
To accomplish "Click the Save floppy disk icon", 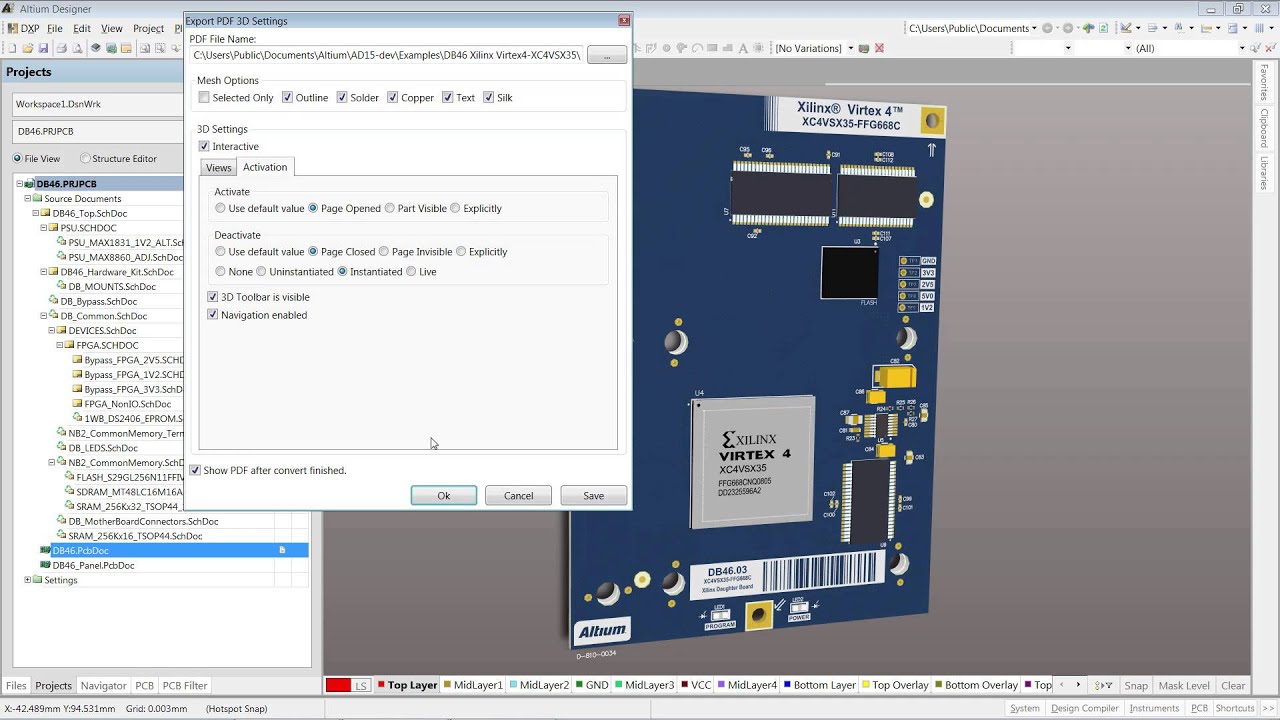I will click(43, 48).
